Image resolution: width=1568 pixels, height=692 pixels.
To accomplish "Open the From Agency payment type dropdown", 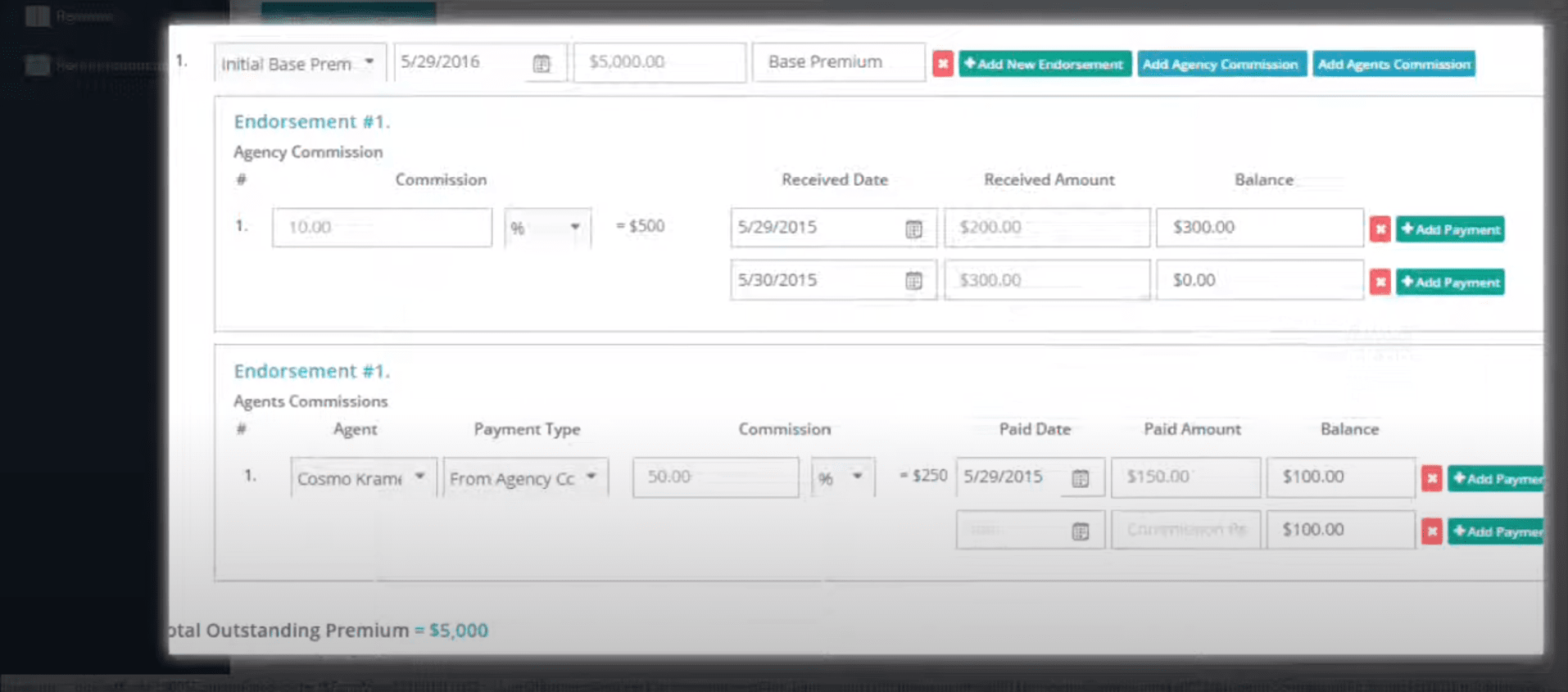I will point(525,477).
